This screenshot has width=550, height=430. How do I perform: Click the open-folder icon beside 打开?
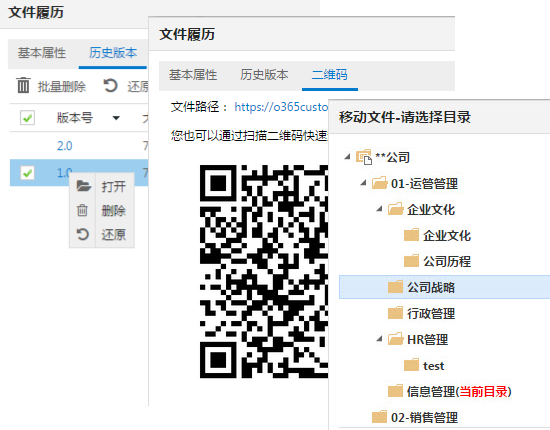pyautogui.click(x=83, y=186)
